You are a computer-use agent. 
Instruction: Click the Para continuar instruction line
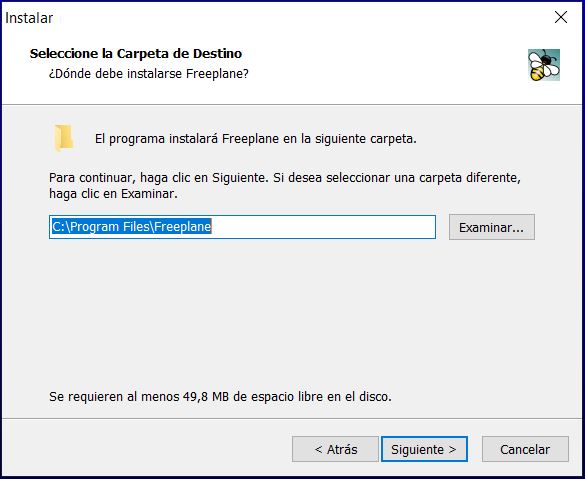coord(285,178)
